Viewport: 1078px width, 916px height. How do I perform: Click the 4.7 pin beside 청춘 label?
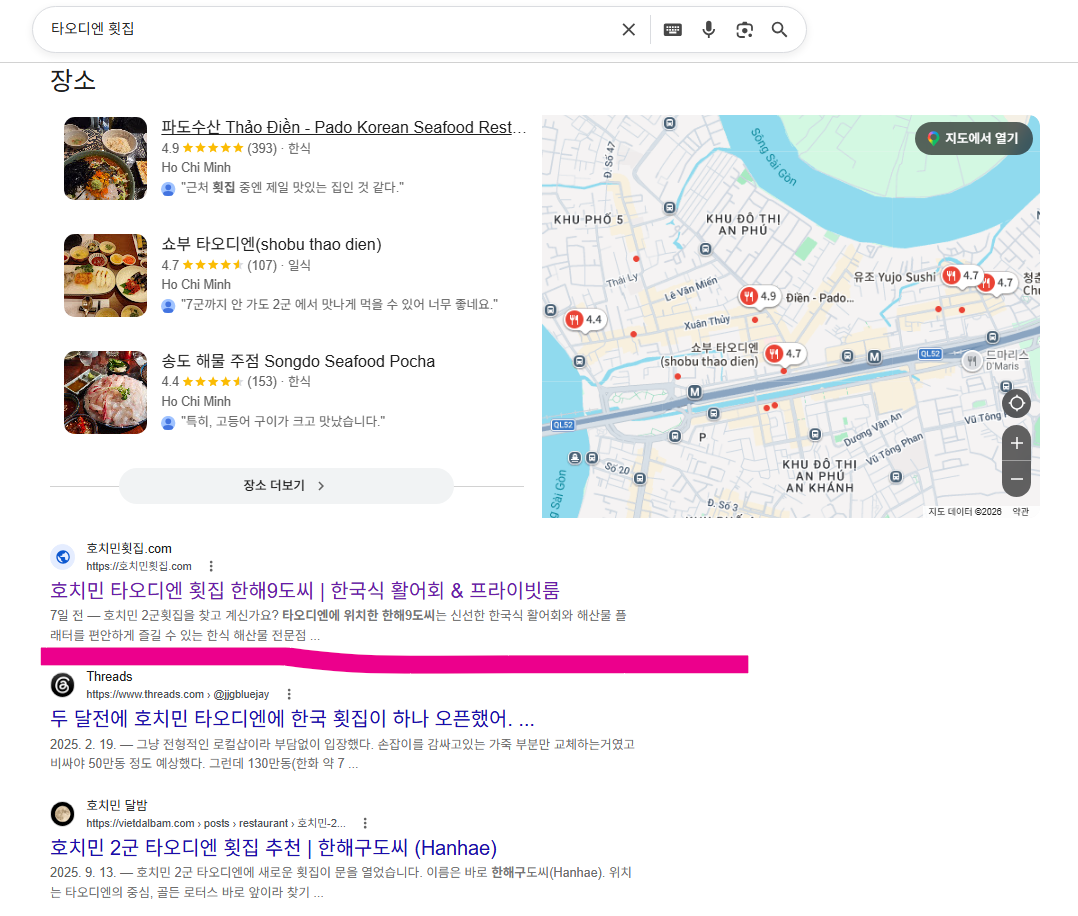point(998,283)
